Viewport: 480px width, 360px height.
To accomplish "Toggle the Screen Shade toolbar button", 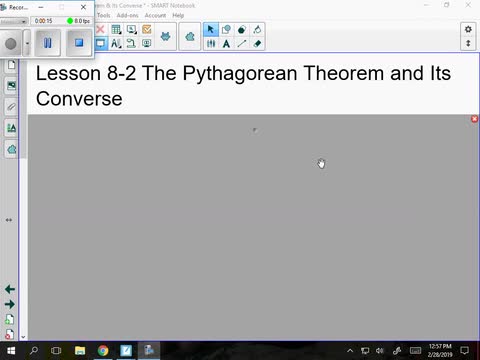I will (100, 44).
